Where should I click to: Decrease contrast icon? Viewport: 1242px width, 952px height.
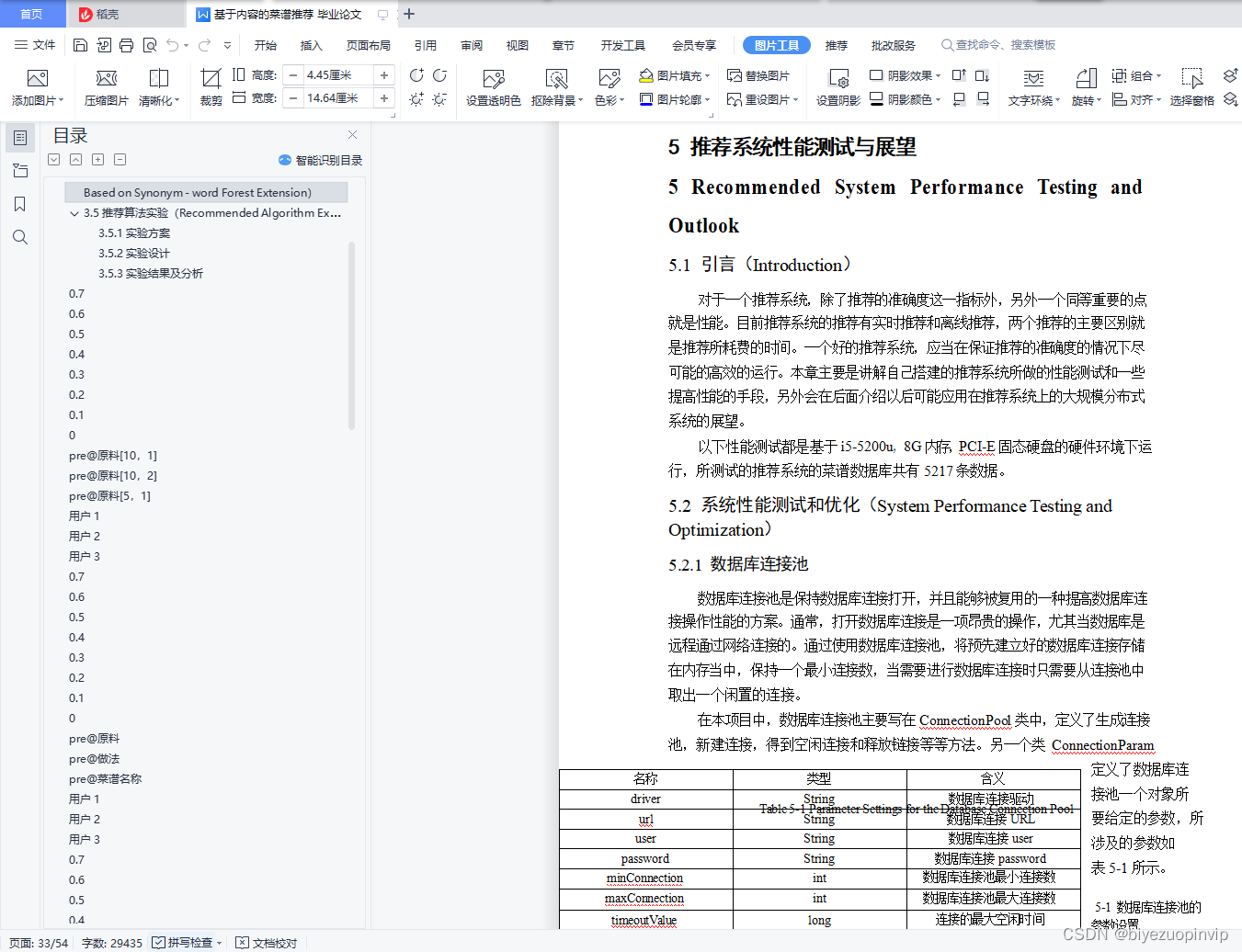coord(439,75)
